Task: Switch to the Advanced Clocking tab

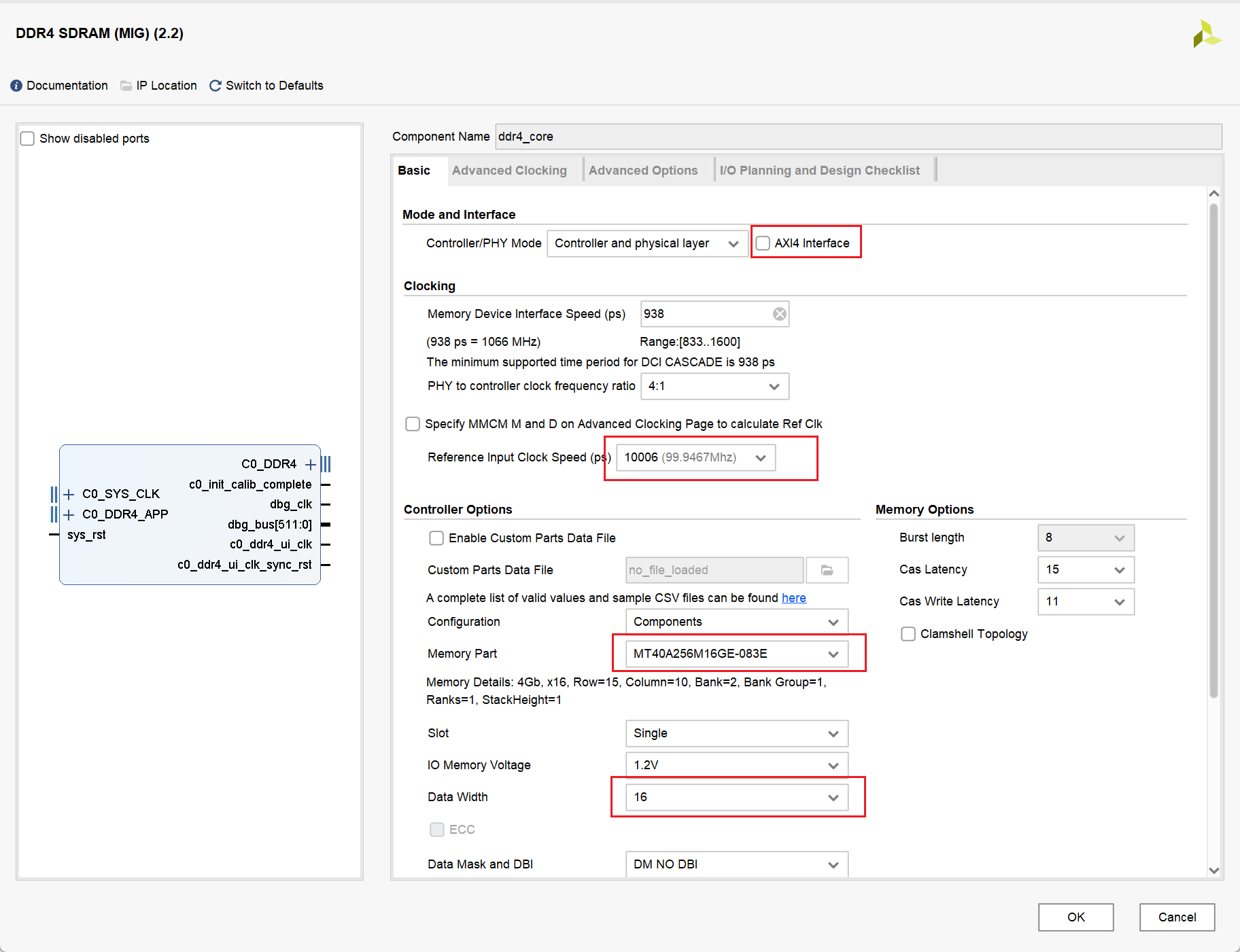Action: click(x=509, y=171)
